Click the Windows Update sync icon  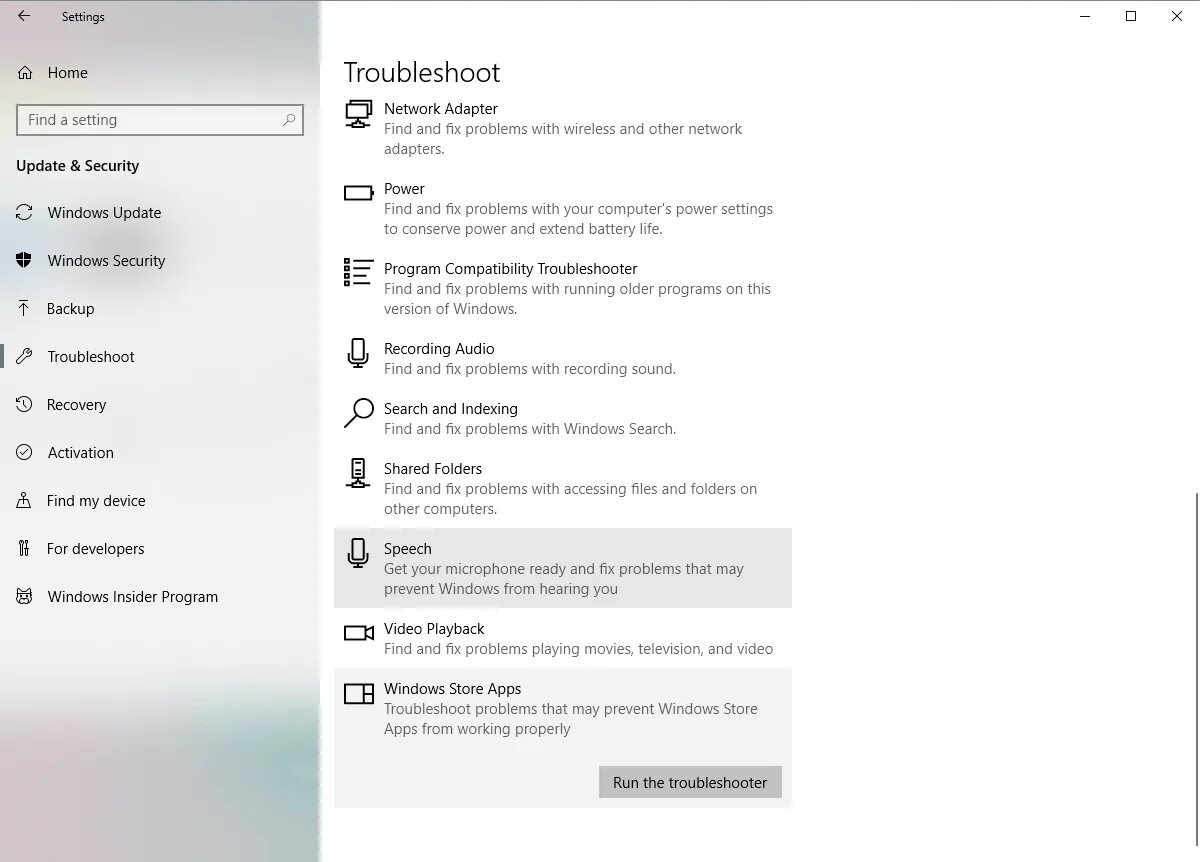(x=25, y=212)
